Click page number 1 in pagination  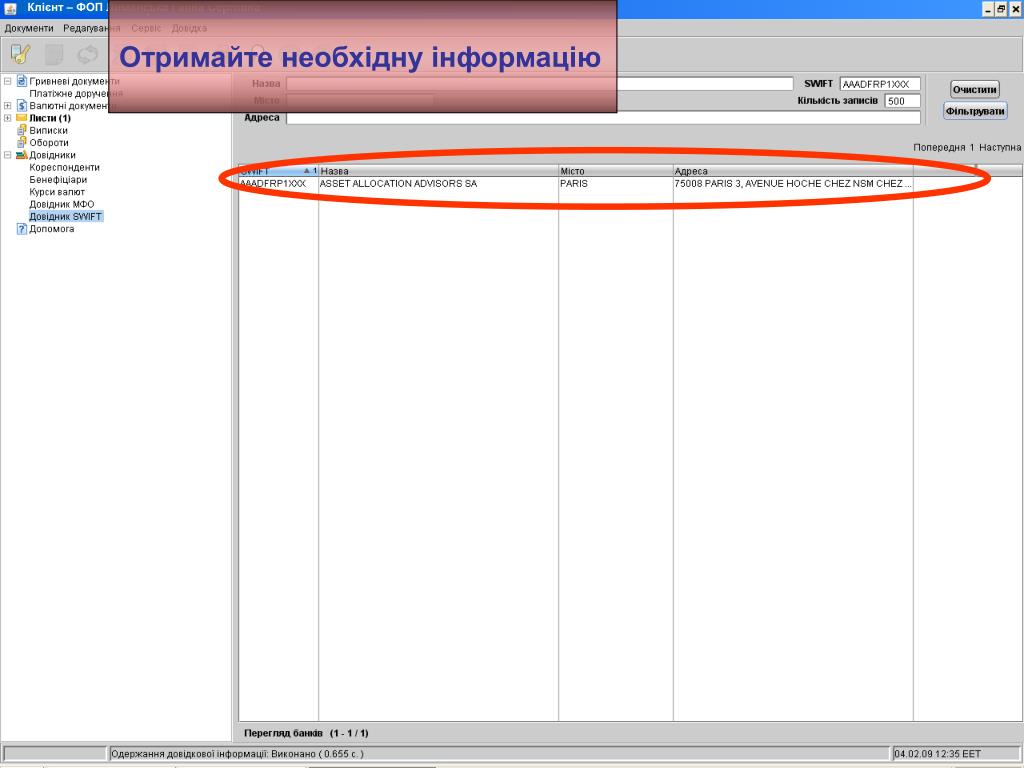[972, 148]
